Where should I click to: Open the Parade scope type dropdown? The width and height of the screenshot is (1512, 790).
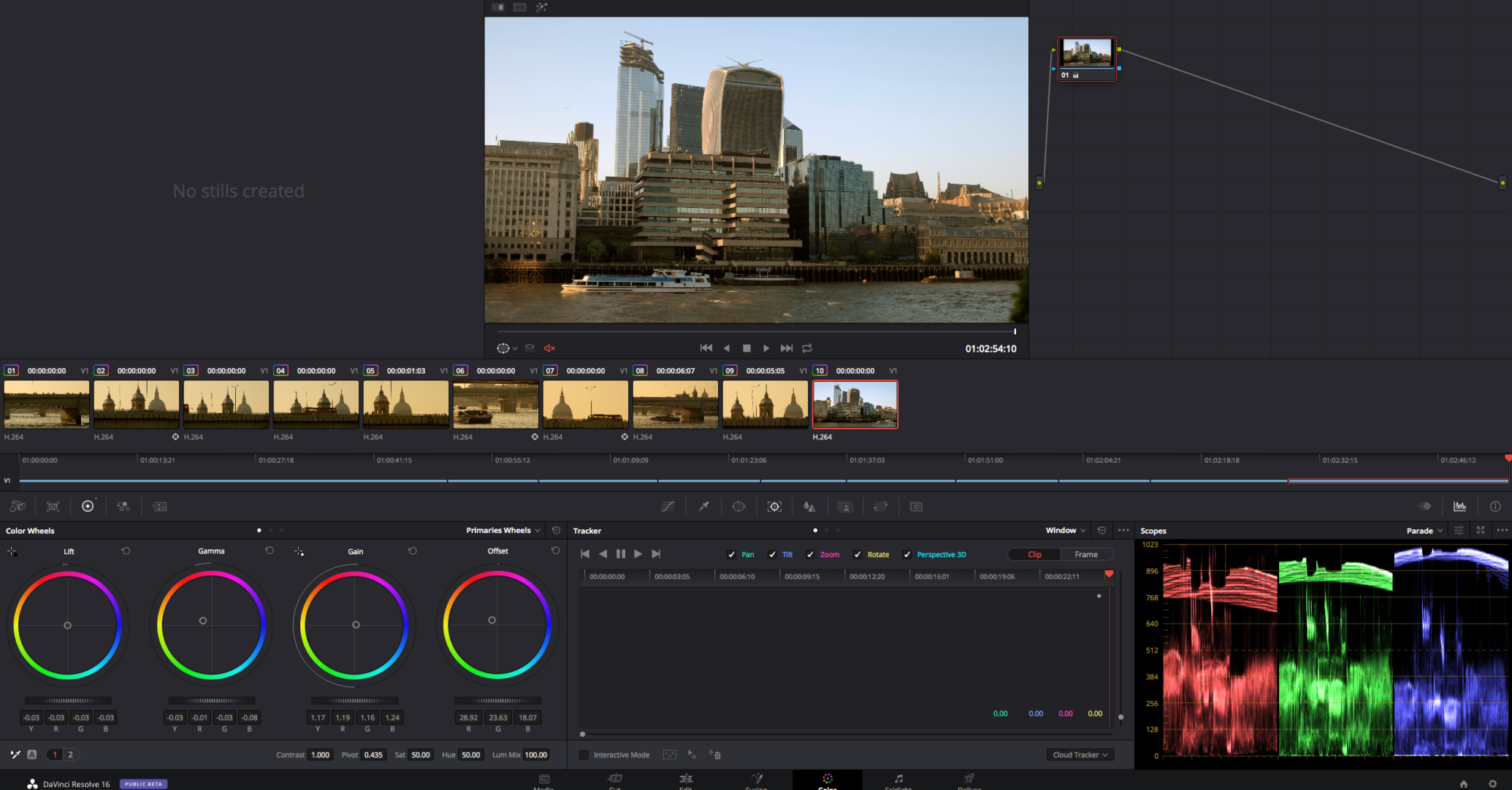pos(1424,531)
